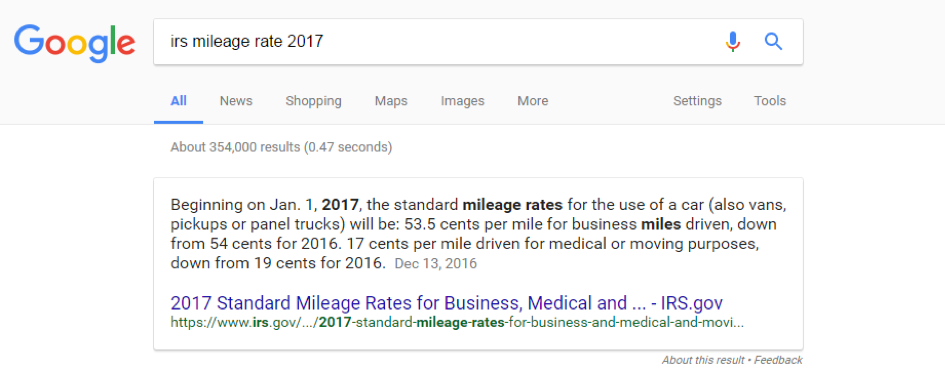
Task: Start voice search with microphone icon
Action: tap(732, 42)
